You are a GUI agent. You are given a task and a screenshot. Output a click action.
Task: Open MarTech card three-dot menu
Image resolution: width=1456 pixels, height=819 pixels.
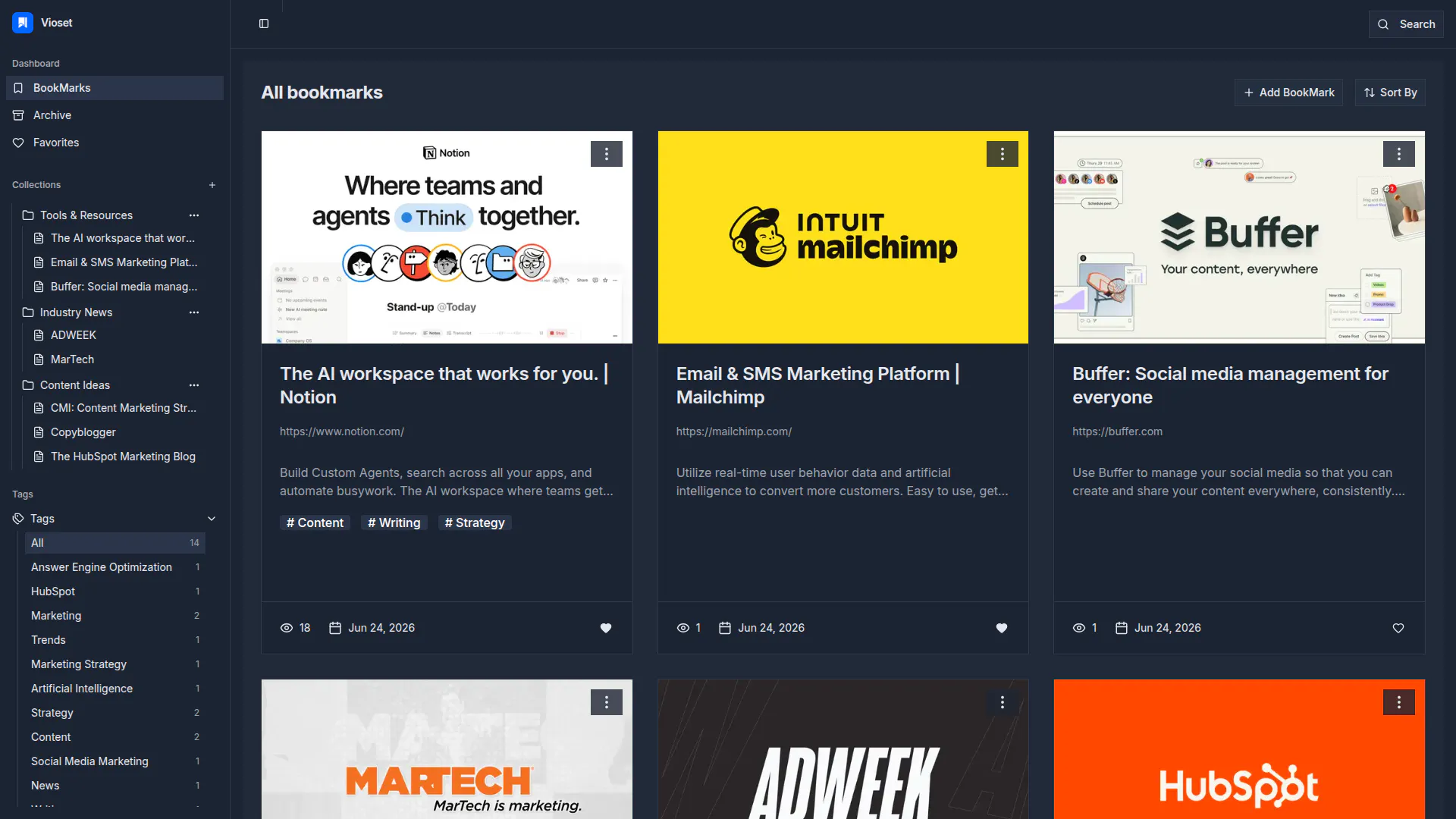(607, 702)
